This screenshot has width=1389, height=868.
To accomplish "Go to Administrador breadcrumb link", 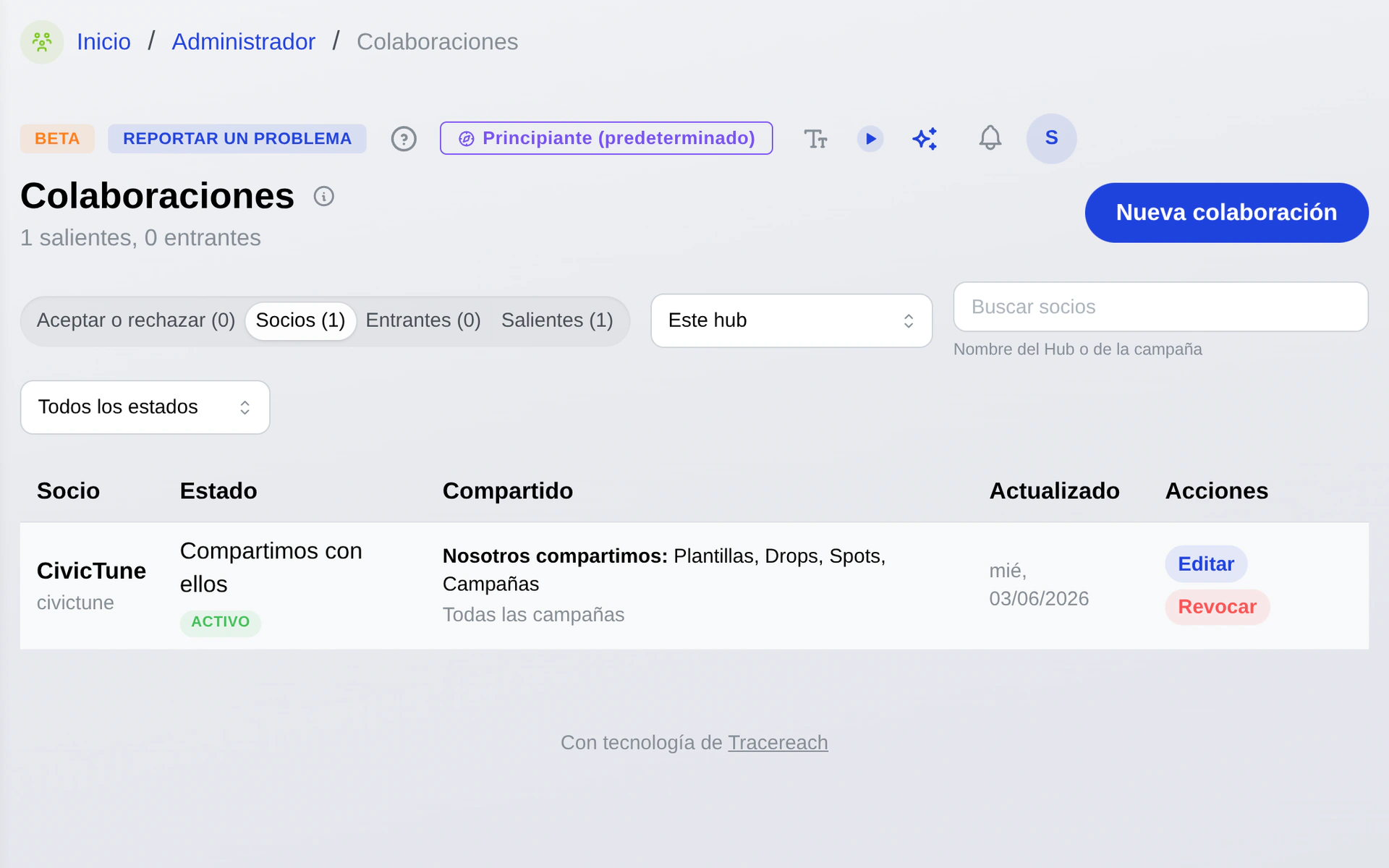I will tap(243, 42).
